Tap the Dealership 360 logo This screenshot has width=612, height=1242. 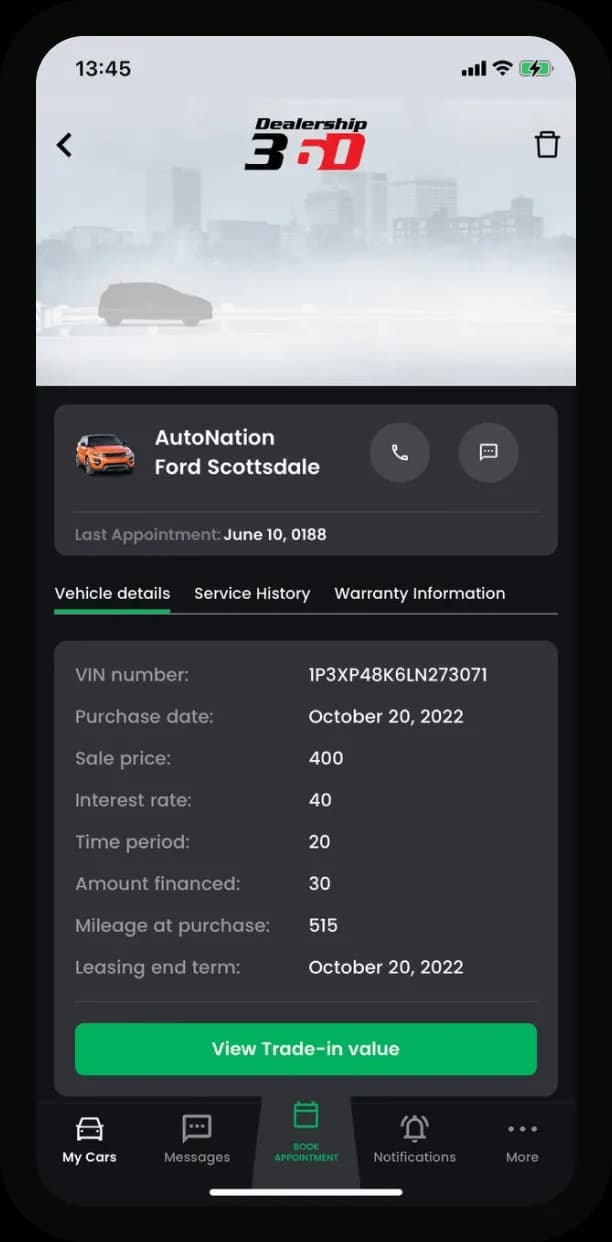point(306,144)
